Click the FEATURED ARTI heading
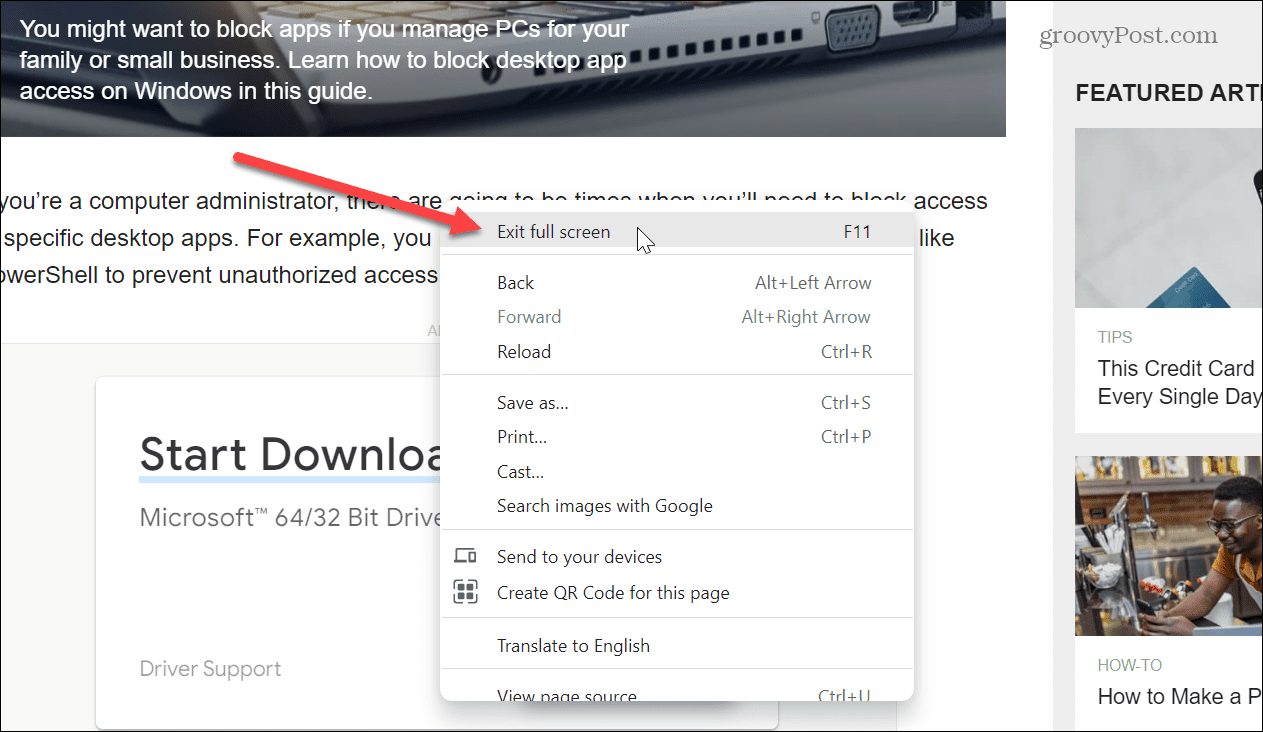Image resolution: width=1263 pixels, height=732 pixels. tap(1169, 93)
